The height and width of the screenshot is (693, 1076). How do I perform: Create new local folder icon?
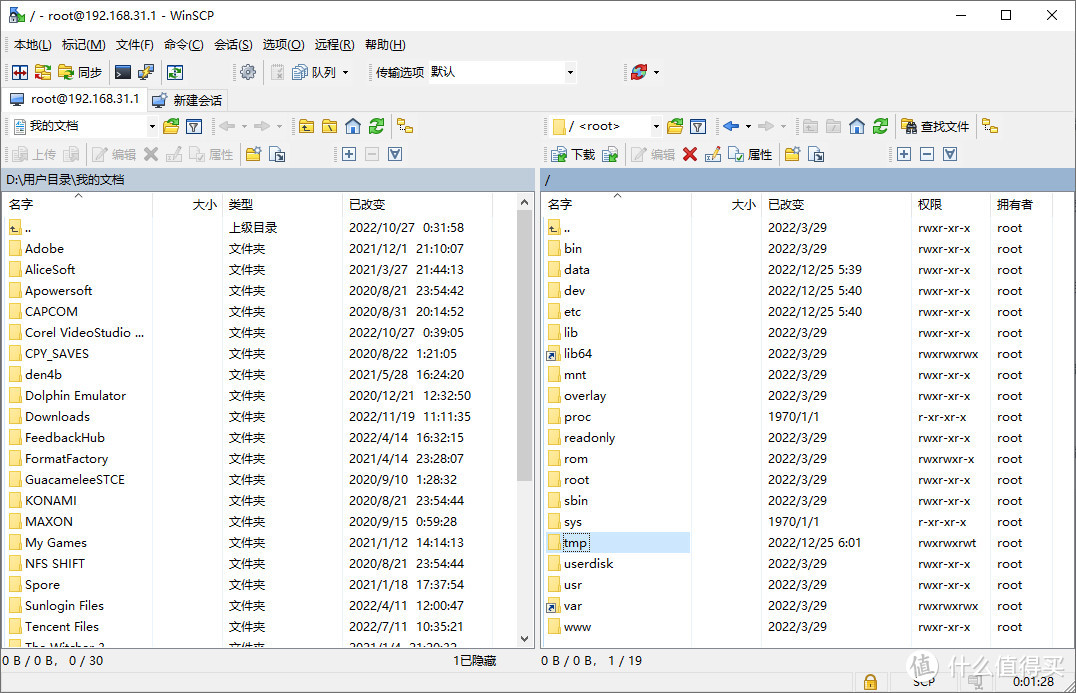click(253, 154)
